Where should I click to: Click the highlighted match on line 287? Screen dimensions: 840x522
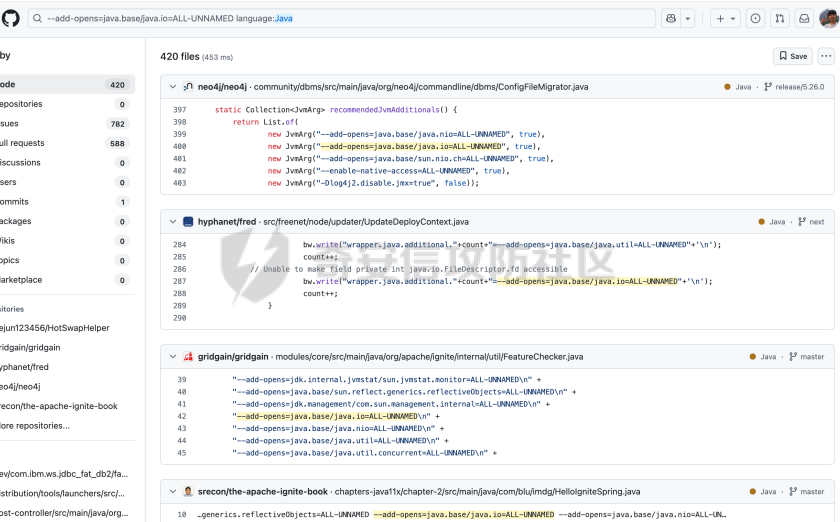click(587, 281)
